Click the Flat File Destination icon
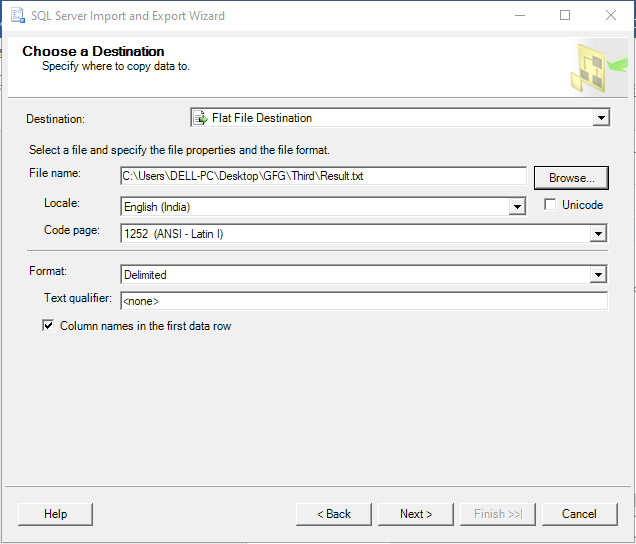The width and height of the screenshot is (636, 544). pyautogui.click(x=200, y=118)
